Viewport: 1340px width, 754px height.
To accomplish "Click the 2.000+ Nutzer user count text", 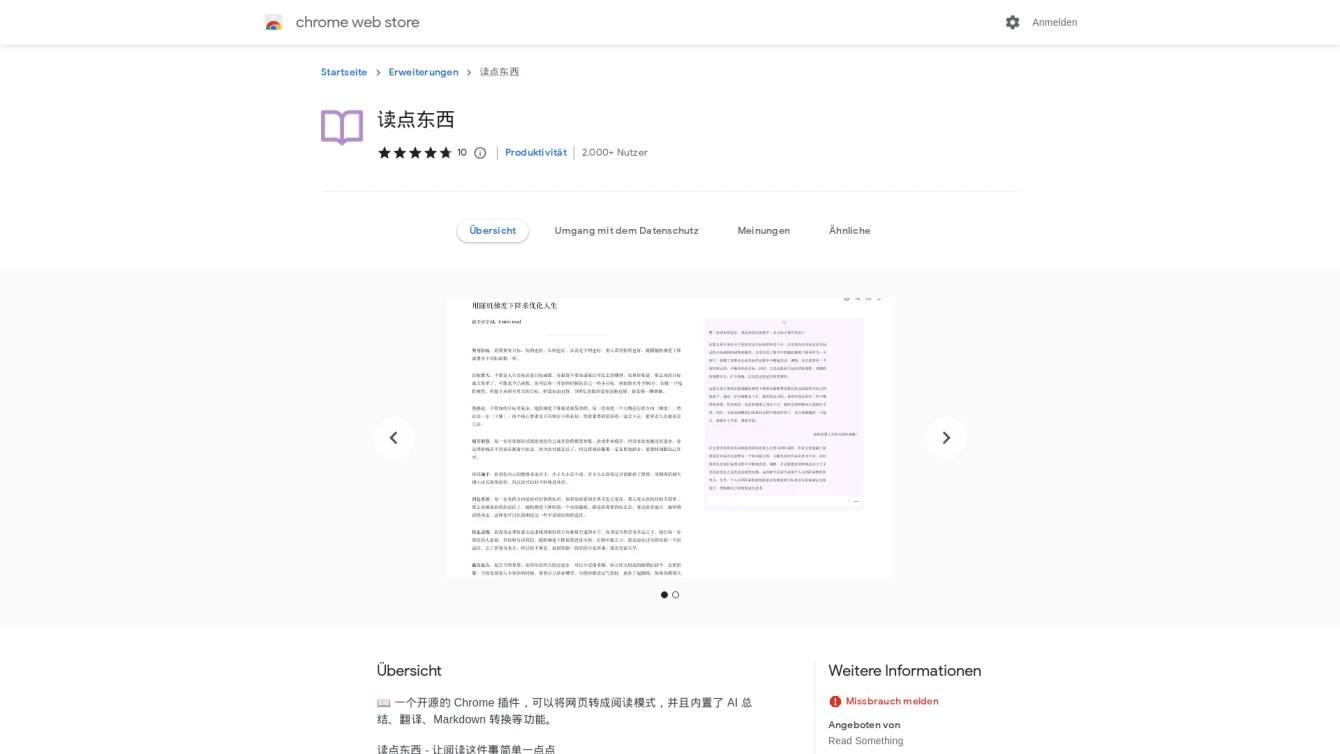I will pyautogui.click(x=614, y=153).
